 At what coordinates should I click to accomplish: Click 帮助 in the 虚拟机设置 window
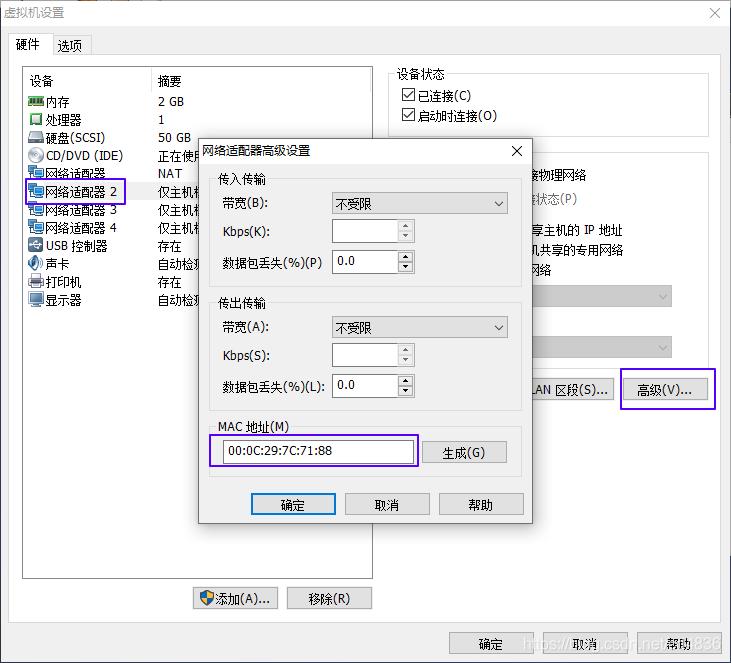click(x=679, y=644)
